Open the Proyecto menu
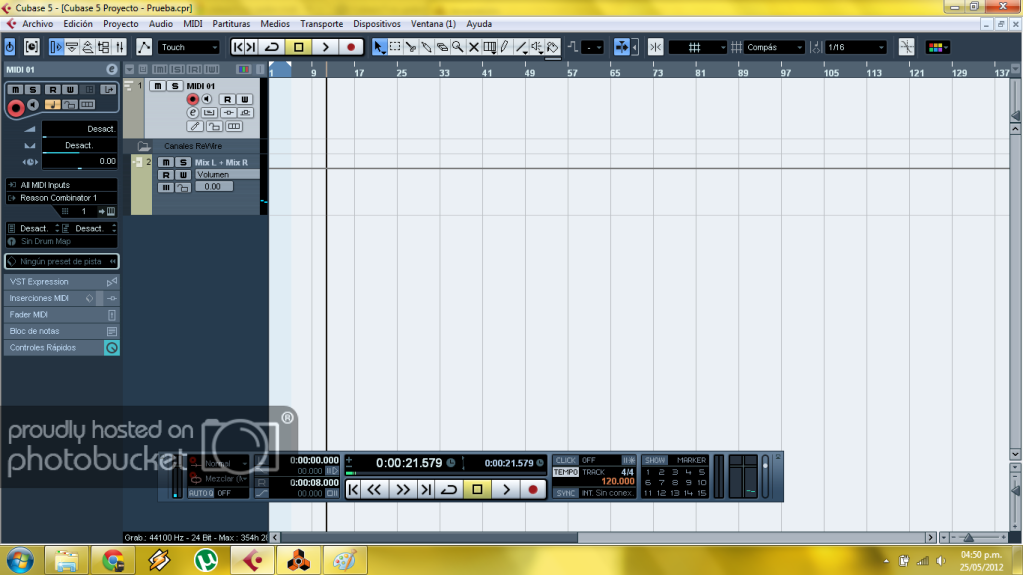Viewport: 1023px width, 575px height. 121,23
